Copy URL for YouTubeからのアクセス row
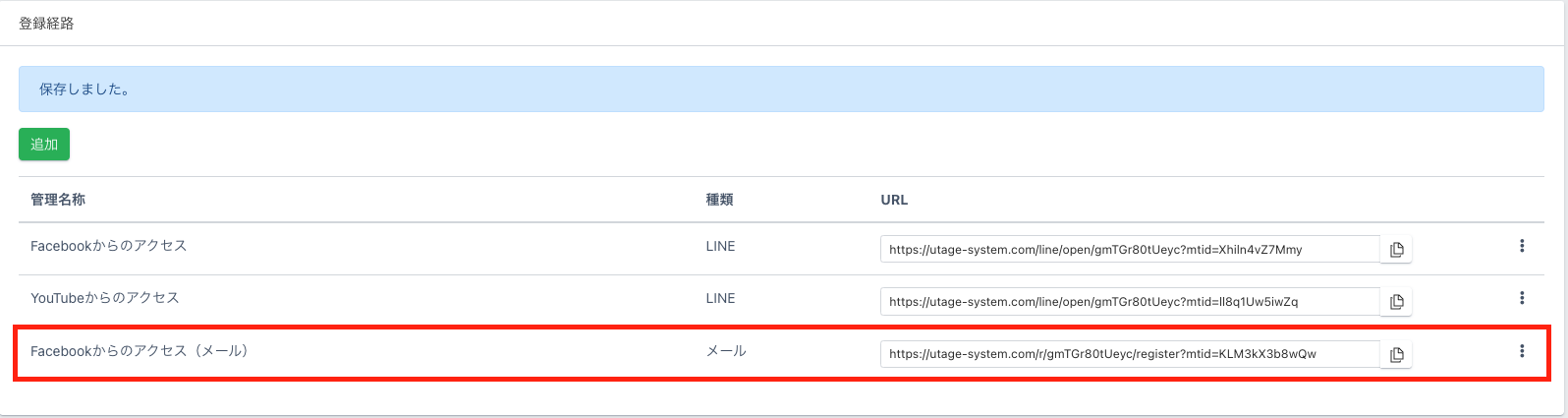 pos(1396,302)
